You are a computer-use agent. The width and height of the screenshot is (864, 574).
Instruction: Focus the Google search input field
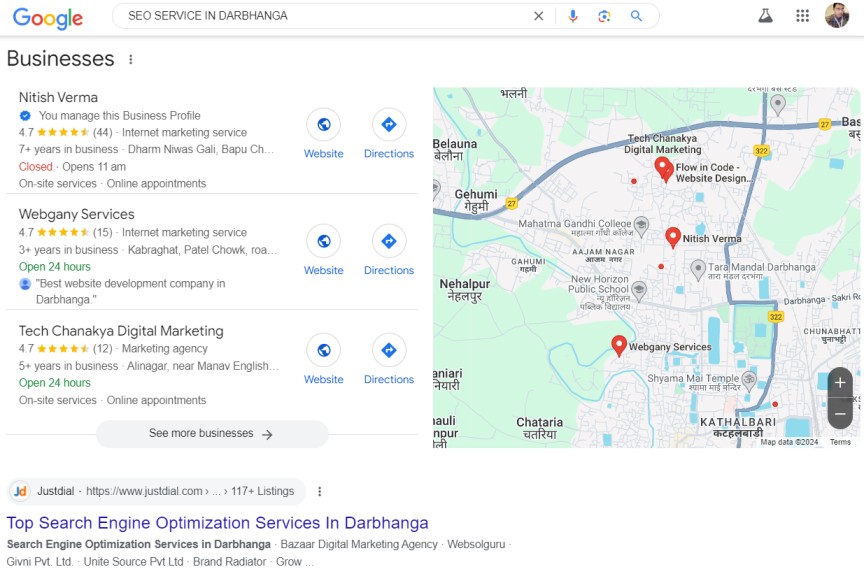coord(325,16)
